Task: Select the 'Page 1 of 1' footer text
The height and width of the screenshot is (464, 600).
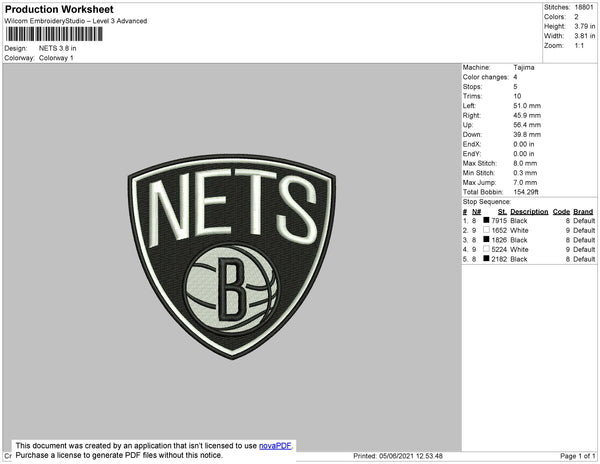Action: 577,456
